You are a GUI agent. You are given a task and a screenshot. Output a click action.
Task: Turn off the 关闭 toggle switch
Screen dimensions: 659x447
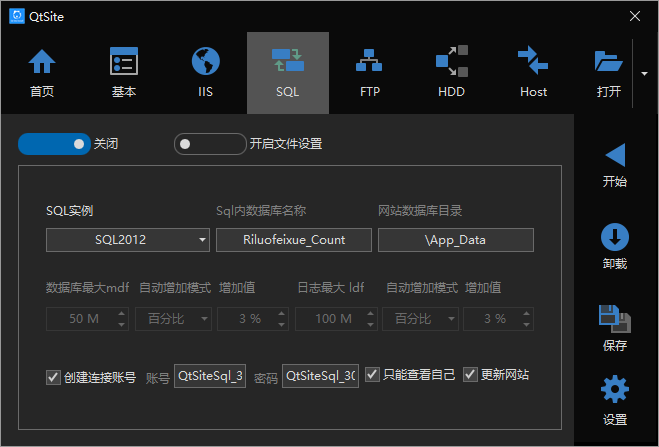pos(55,144)
